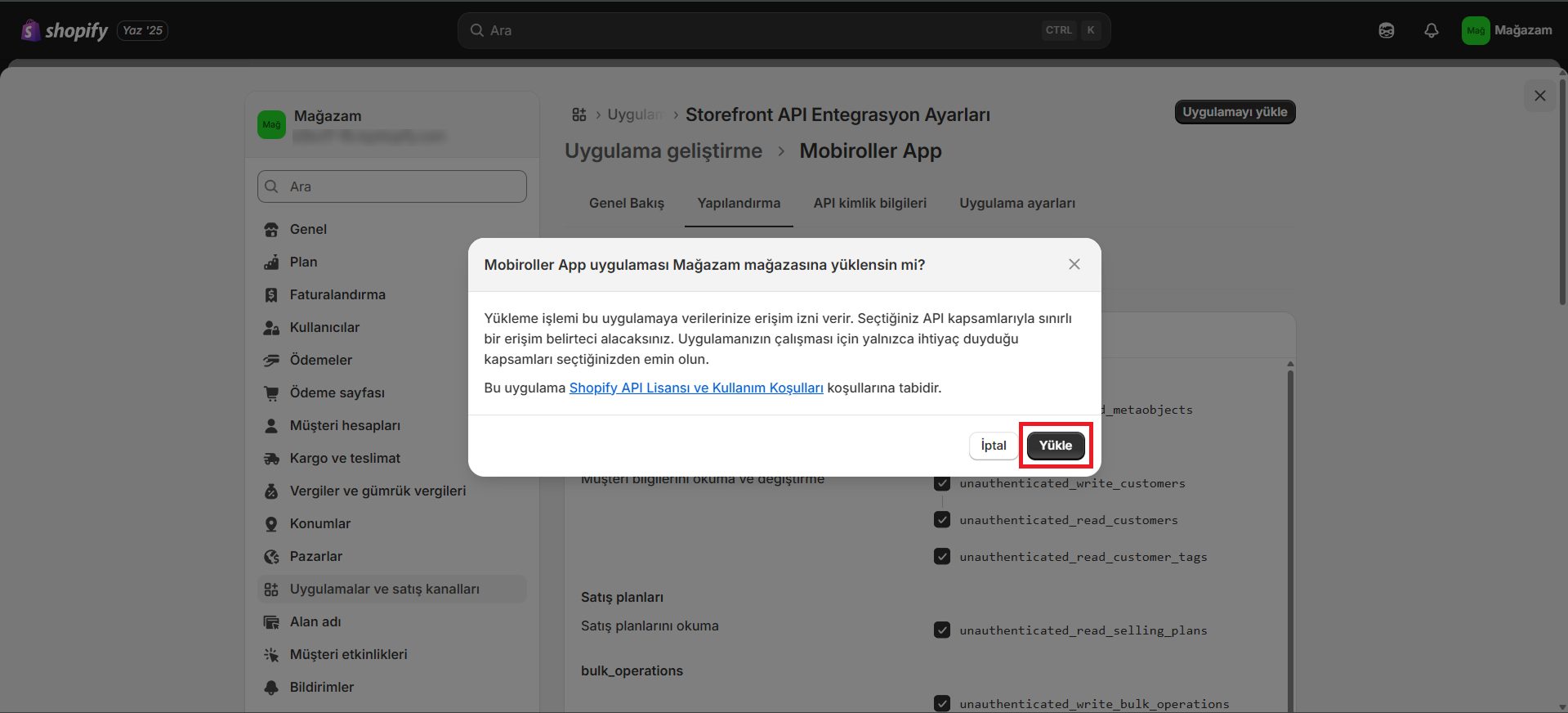Screen dimensions: 1568x713
Task: Click the Mağazam green store avatar in sidebar
Action: pyautogui.click(x=271, y=125)
